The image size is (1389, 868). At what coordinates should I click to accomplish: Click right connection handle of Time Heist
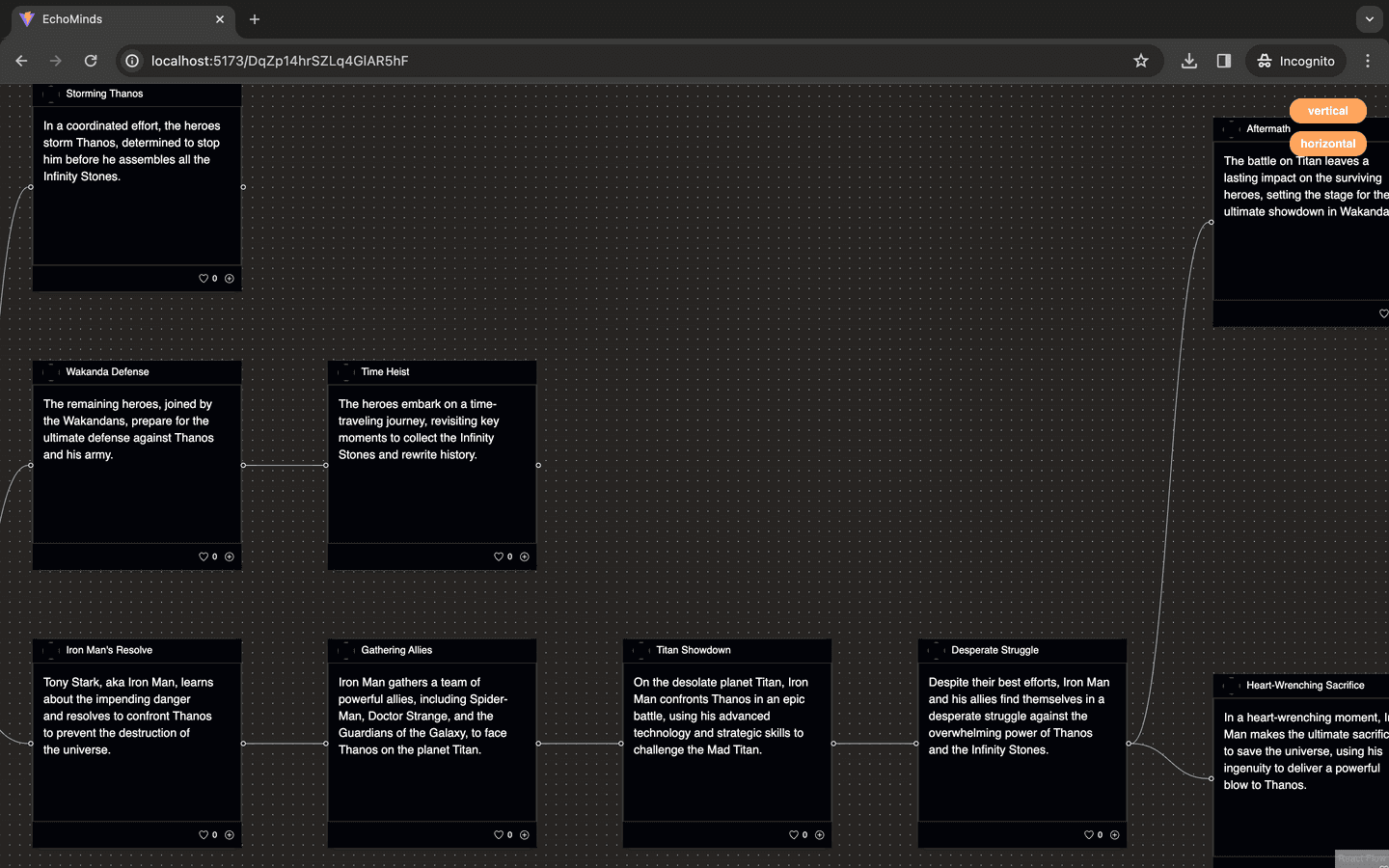click(x=538, y=465)
